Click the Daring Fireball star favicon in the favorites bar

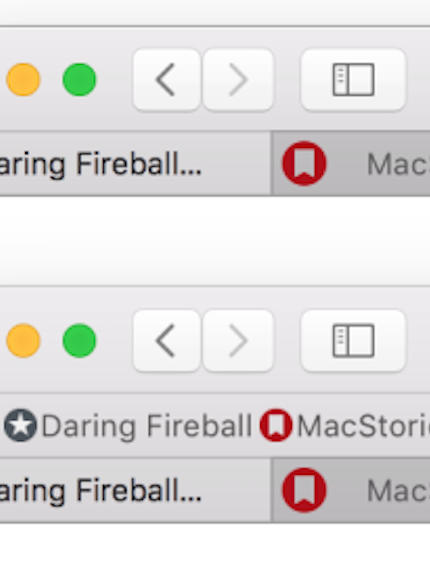point(21,425)
